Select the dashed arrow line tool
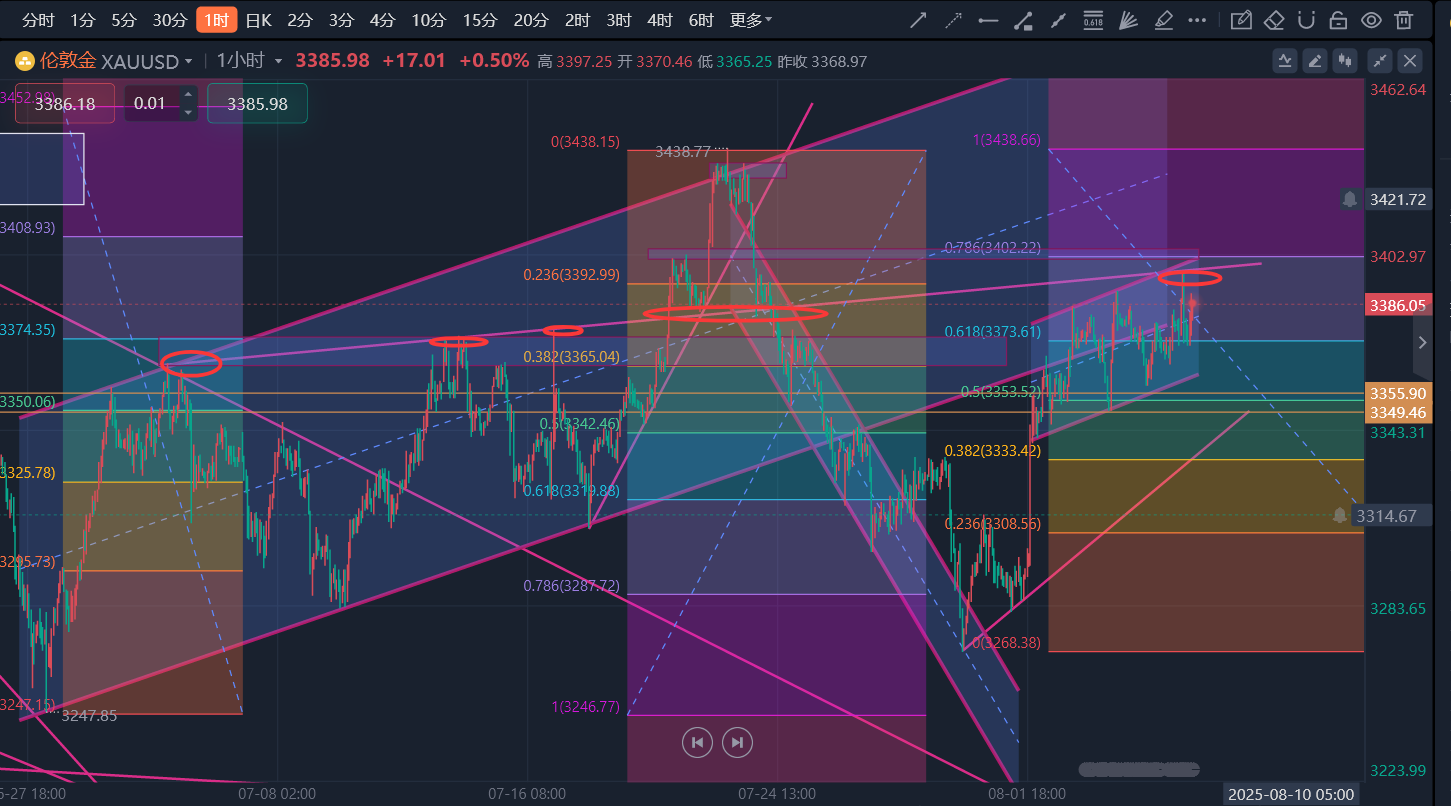1451x806 pixels. (x=954, y=20)
